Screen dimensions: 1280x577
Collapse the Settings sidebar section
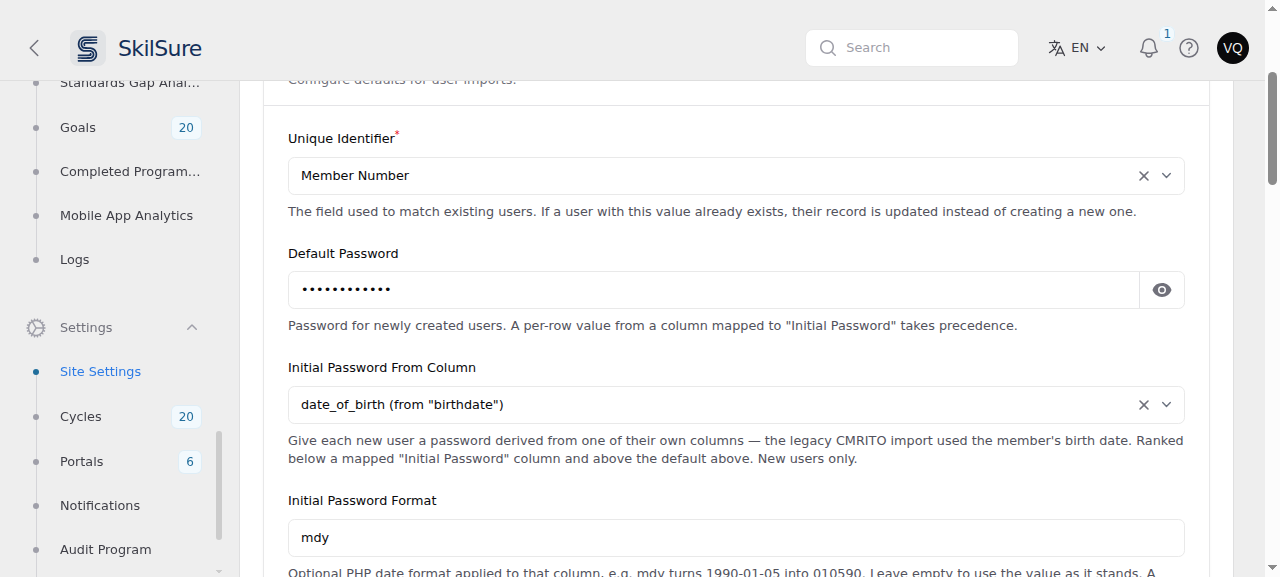192,328
